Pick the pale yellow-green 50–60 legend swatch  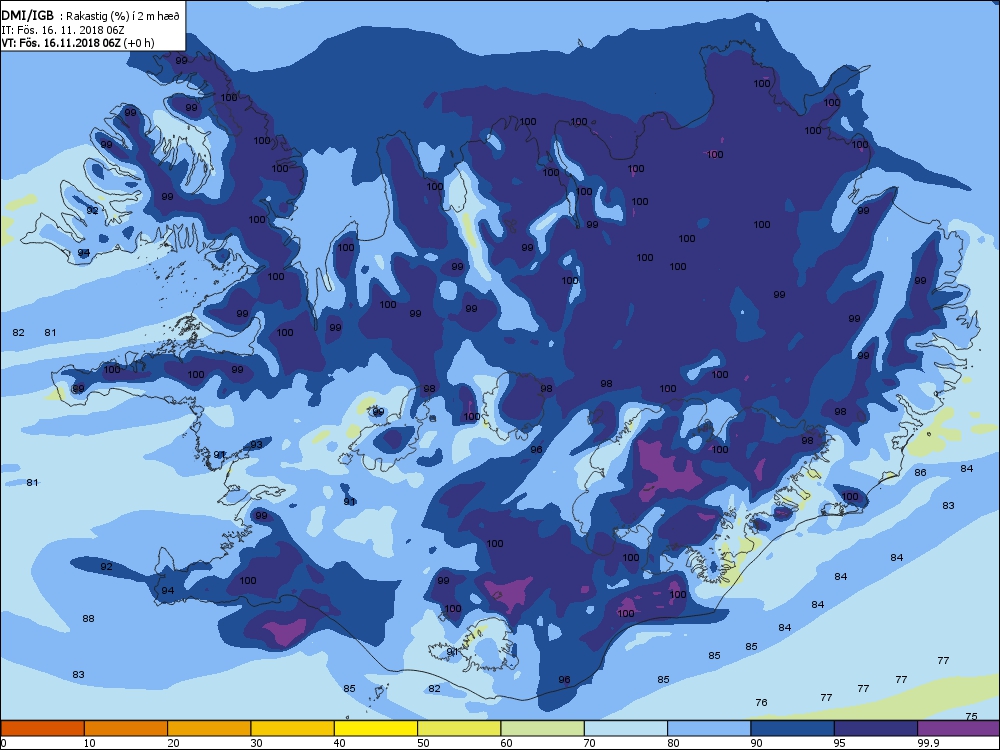(x=459, y=728)
